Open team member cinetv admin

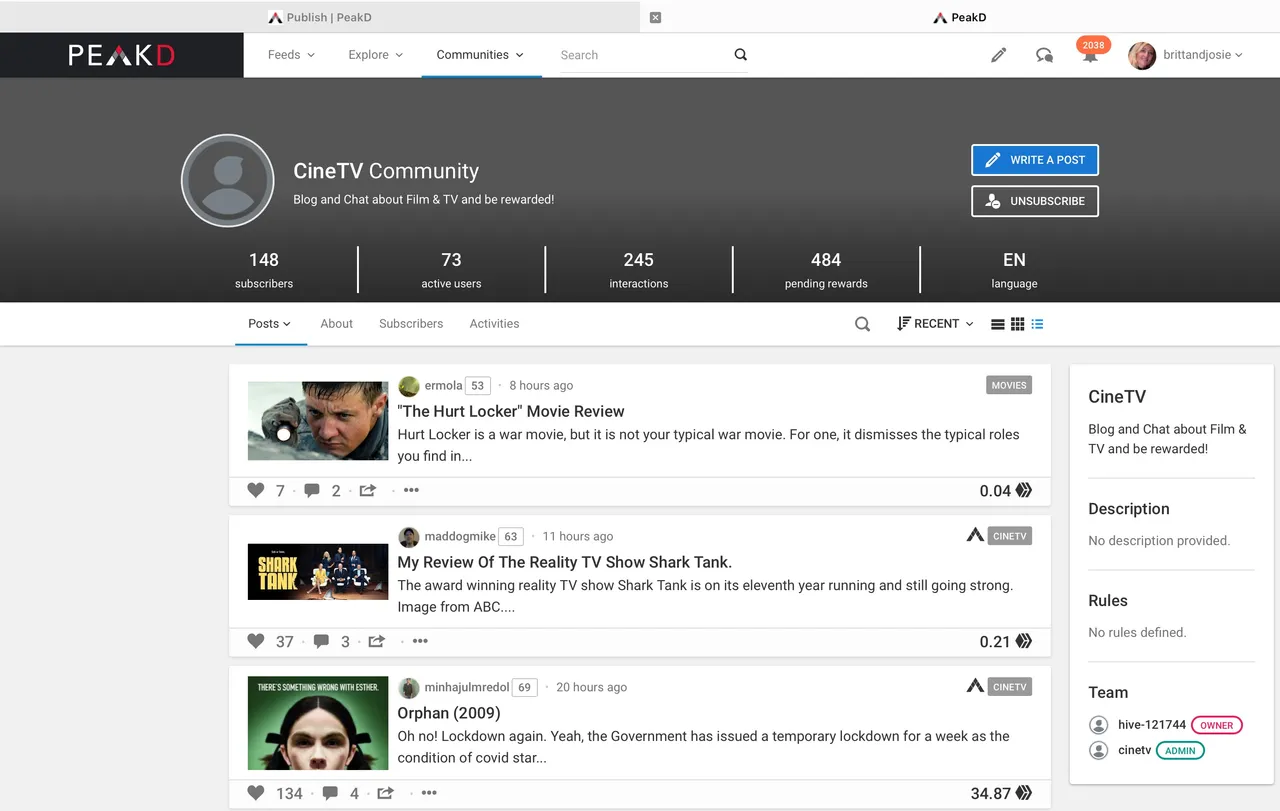[x=1135, y=750]
